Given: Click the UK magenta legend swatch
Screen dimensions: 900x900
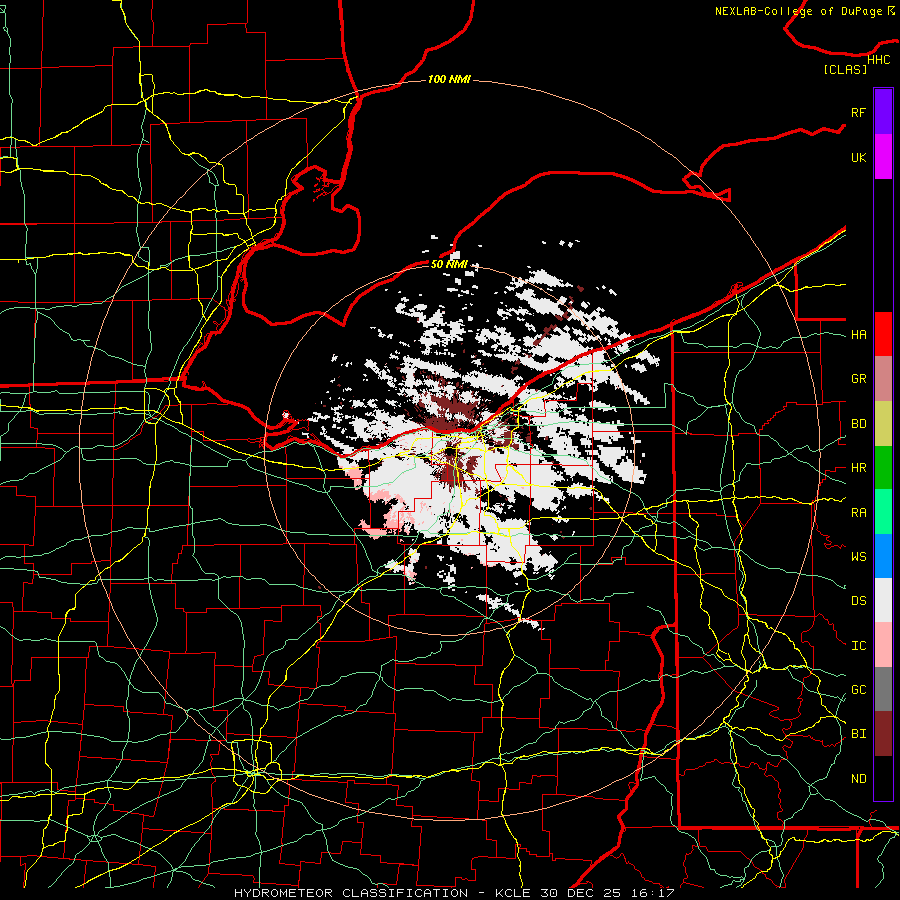Looking at the screenshot, I should pyautogui.click(x=883, y=157).
